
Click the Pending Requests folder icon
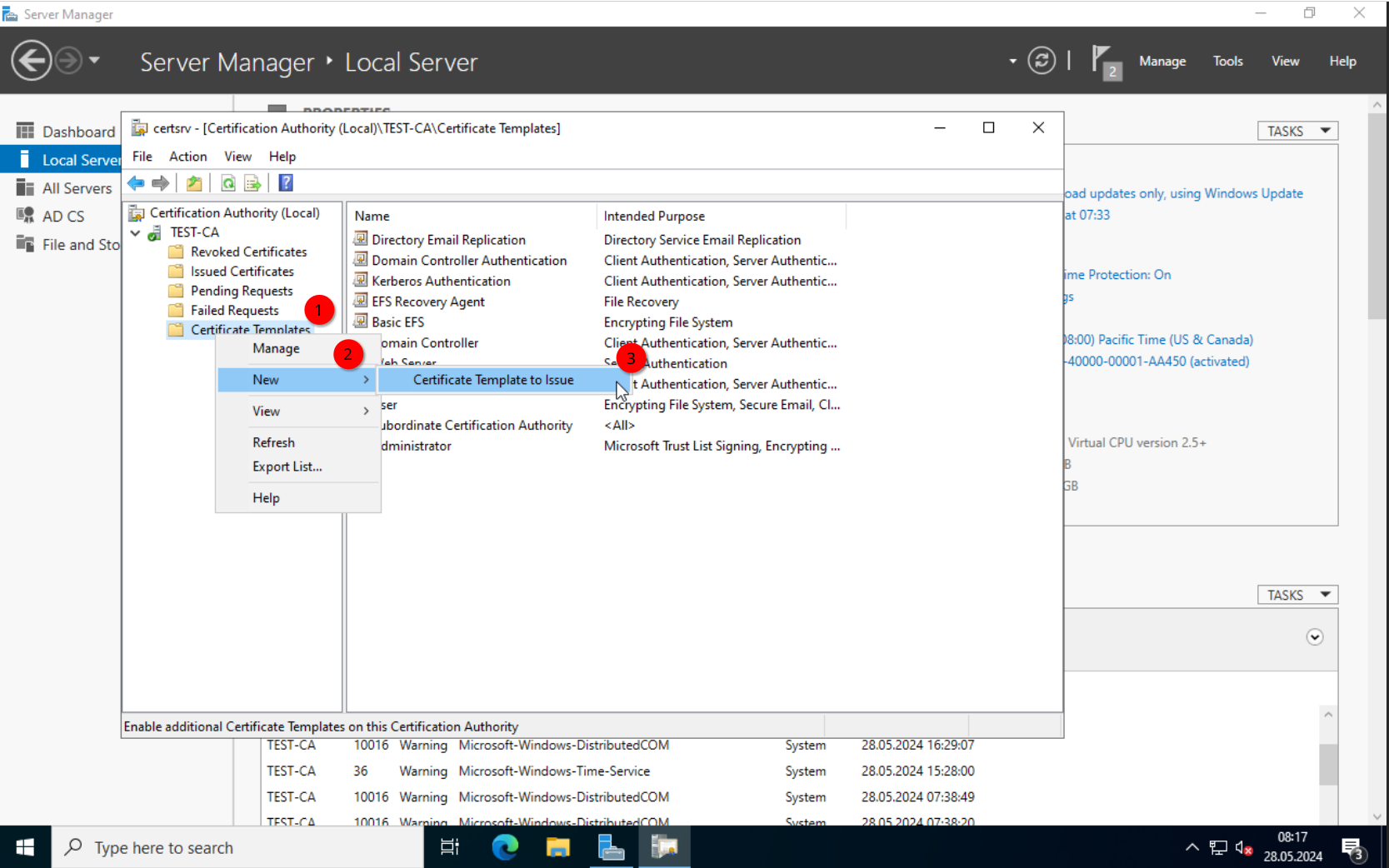tap(176, 291)
